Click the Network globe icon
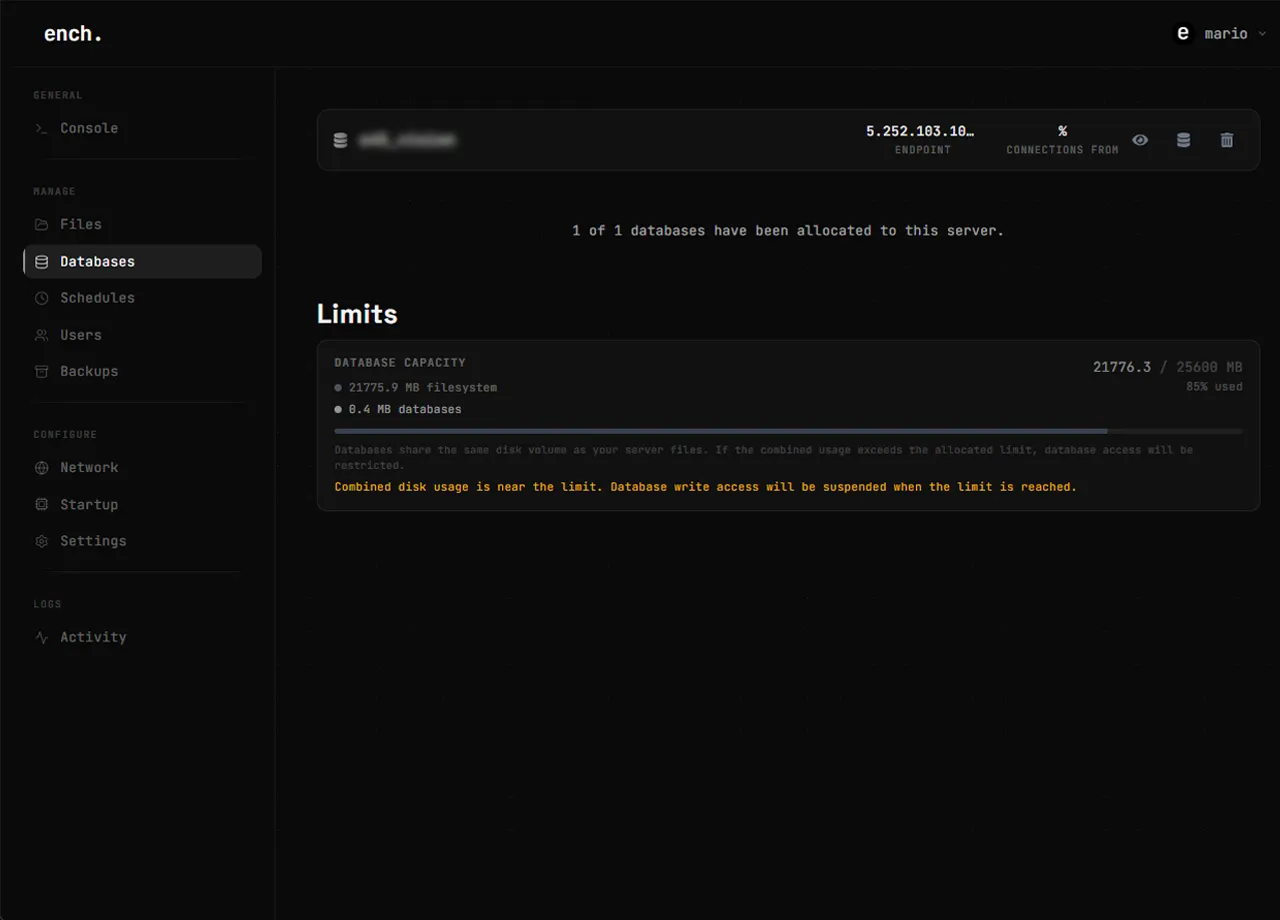The height and width of the screenshot is (920, 1280). coord(41,468)
